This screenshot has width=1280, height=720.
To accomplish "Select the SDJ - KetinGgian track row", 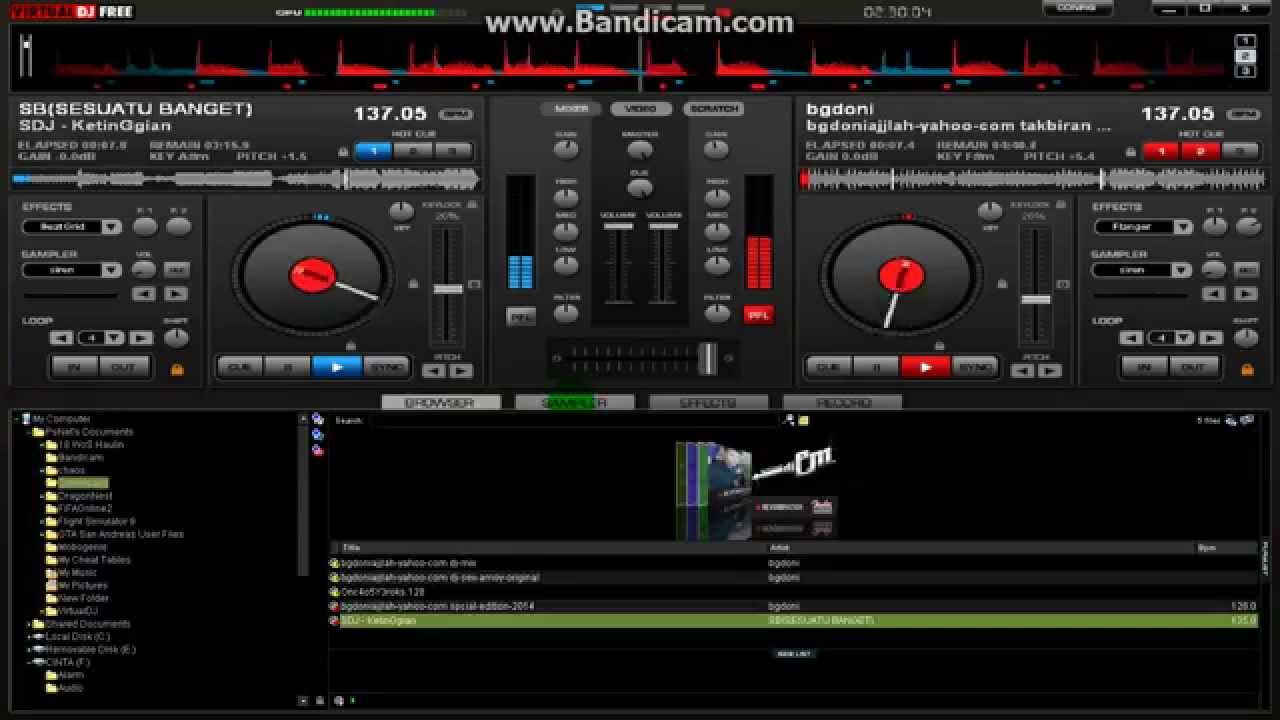I will [793, 621].
